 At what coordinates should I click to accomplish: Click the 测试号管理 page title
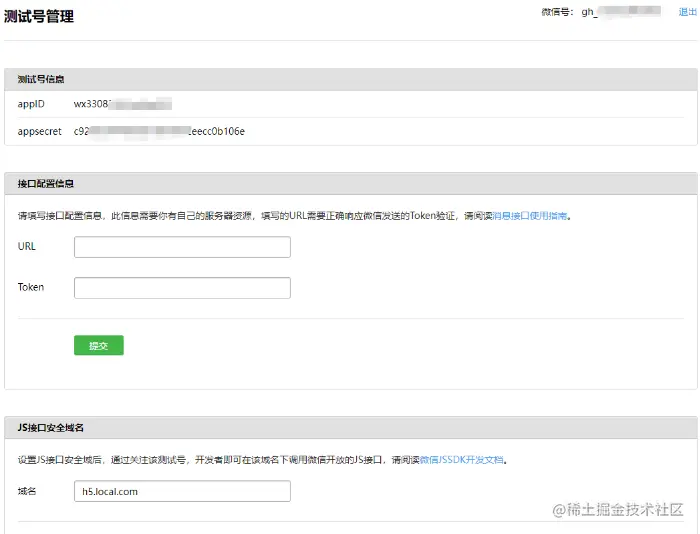(39, 17)
